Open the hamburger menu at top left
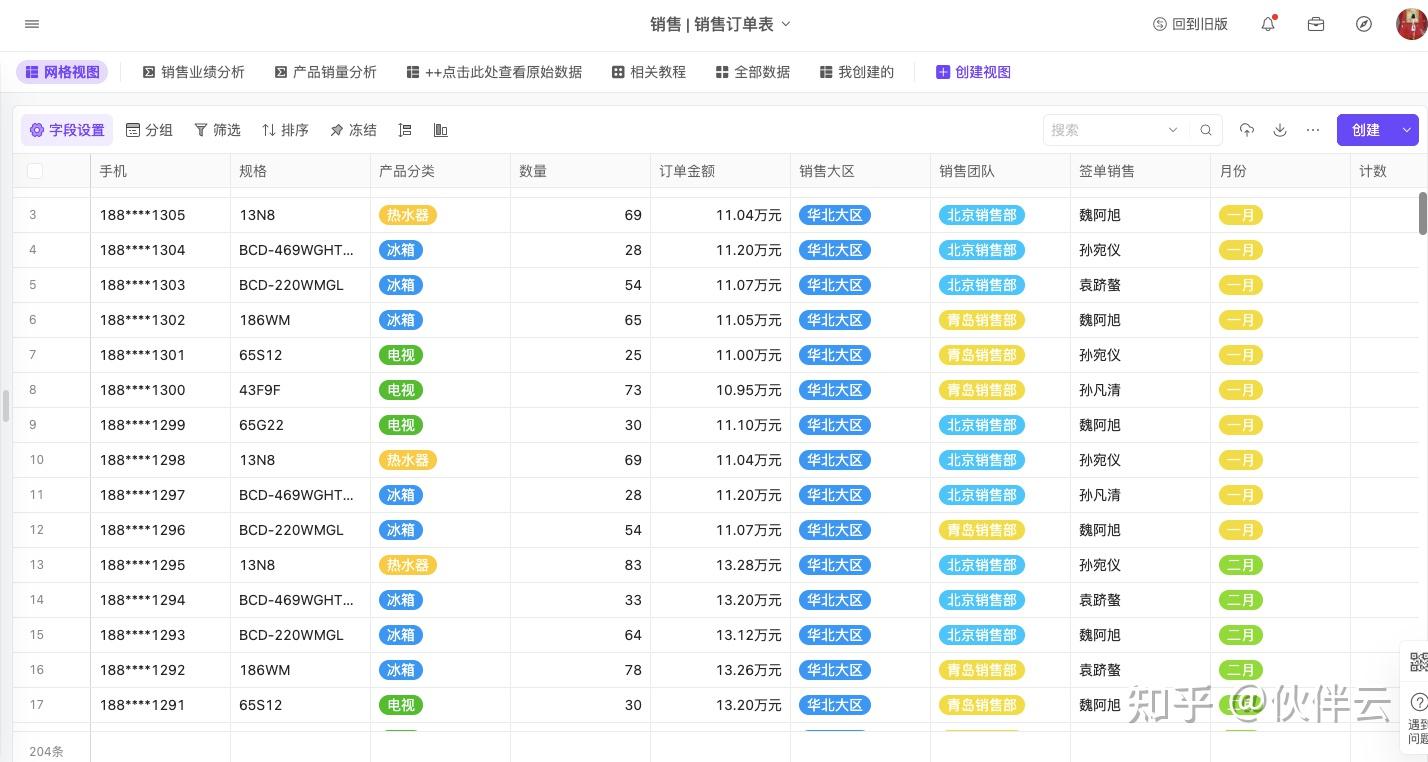The height and width of the screenshot is (762, 1428). click(32, 24)
